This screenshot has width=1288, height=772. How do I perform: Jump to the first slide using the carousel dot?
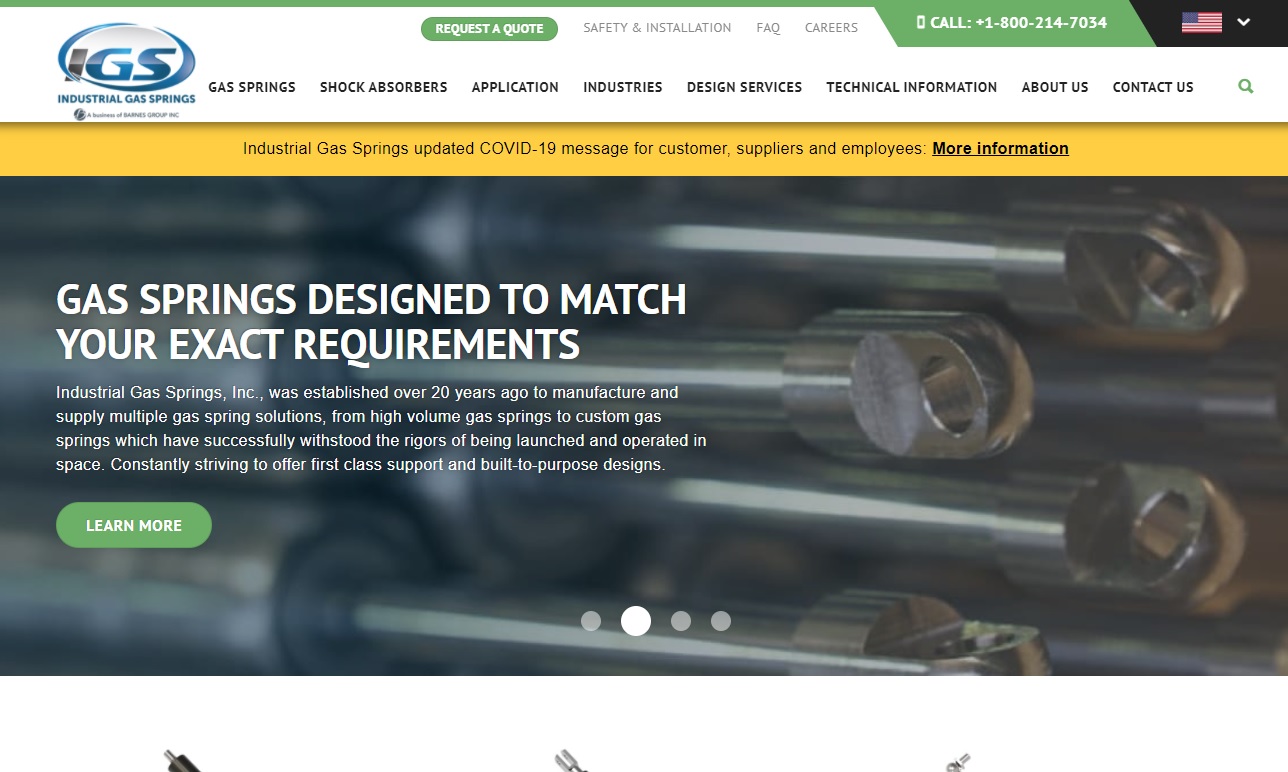point(591,621)
